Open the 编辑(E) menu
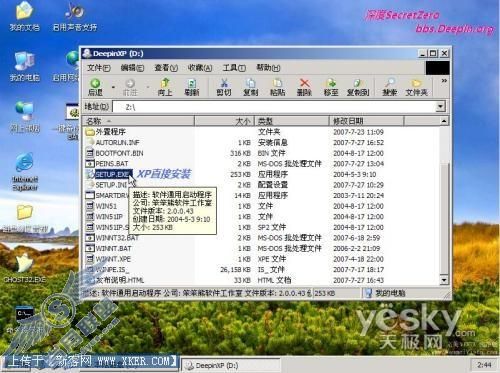The height and width of the screenshot is (373, 500). pos(132,68)
